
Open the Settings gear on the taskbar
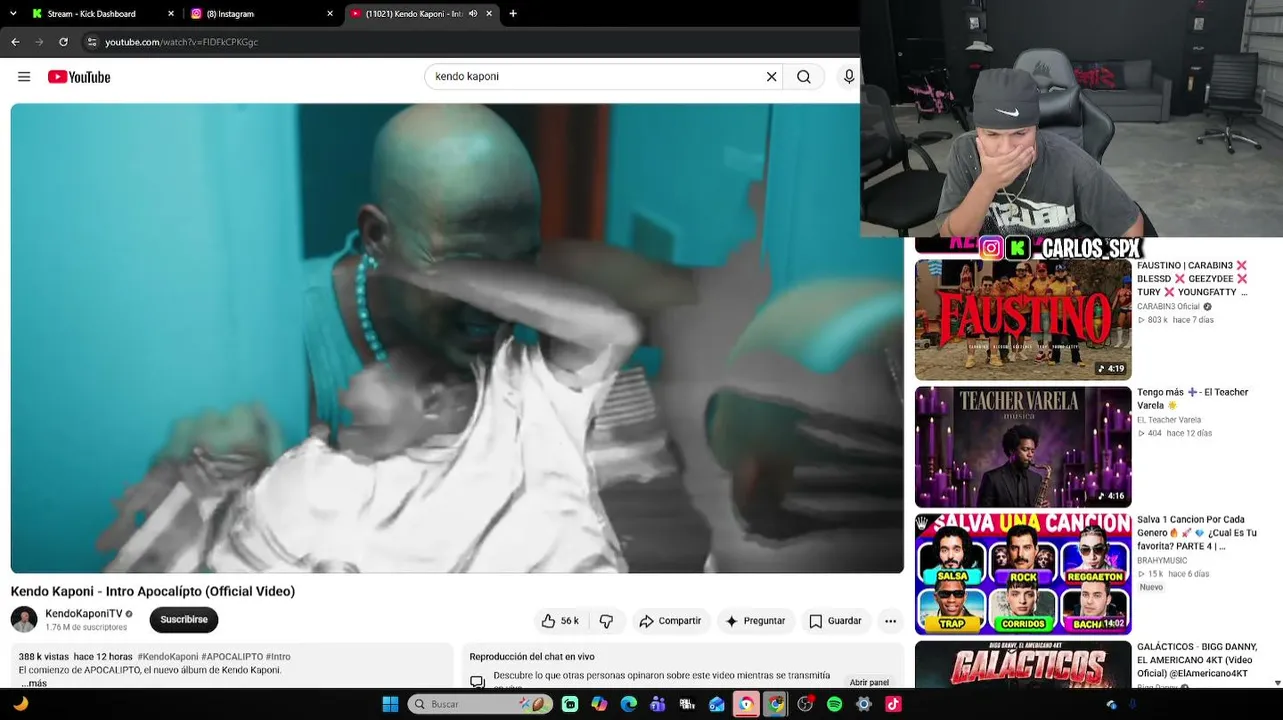pos(864,704)
